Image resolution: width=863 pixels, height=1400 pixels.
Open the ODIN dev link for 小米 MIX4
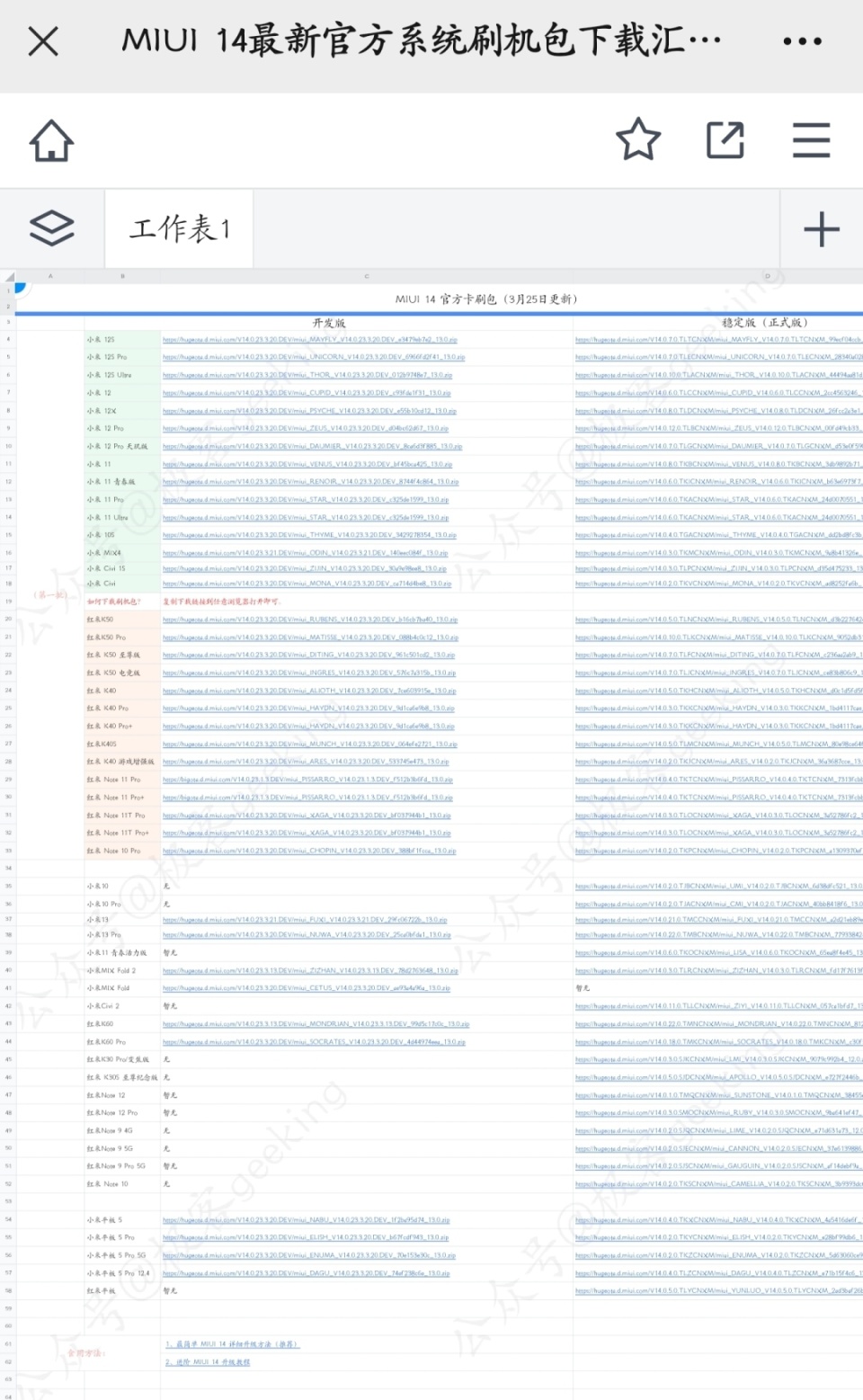coord(306,553)
